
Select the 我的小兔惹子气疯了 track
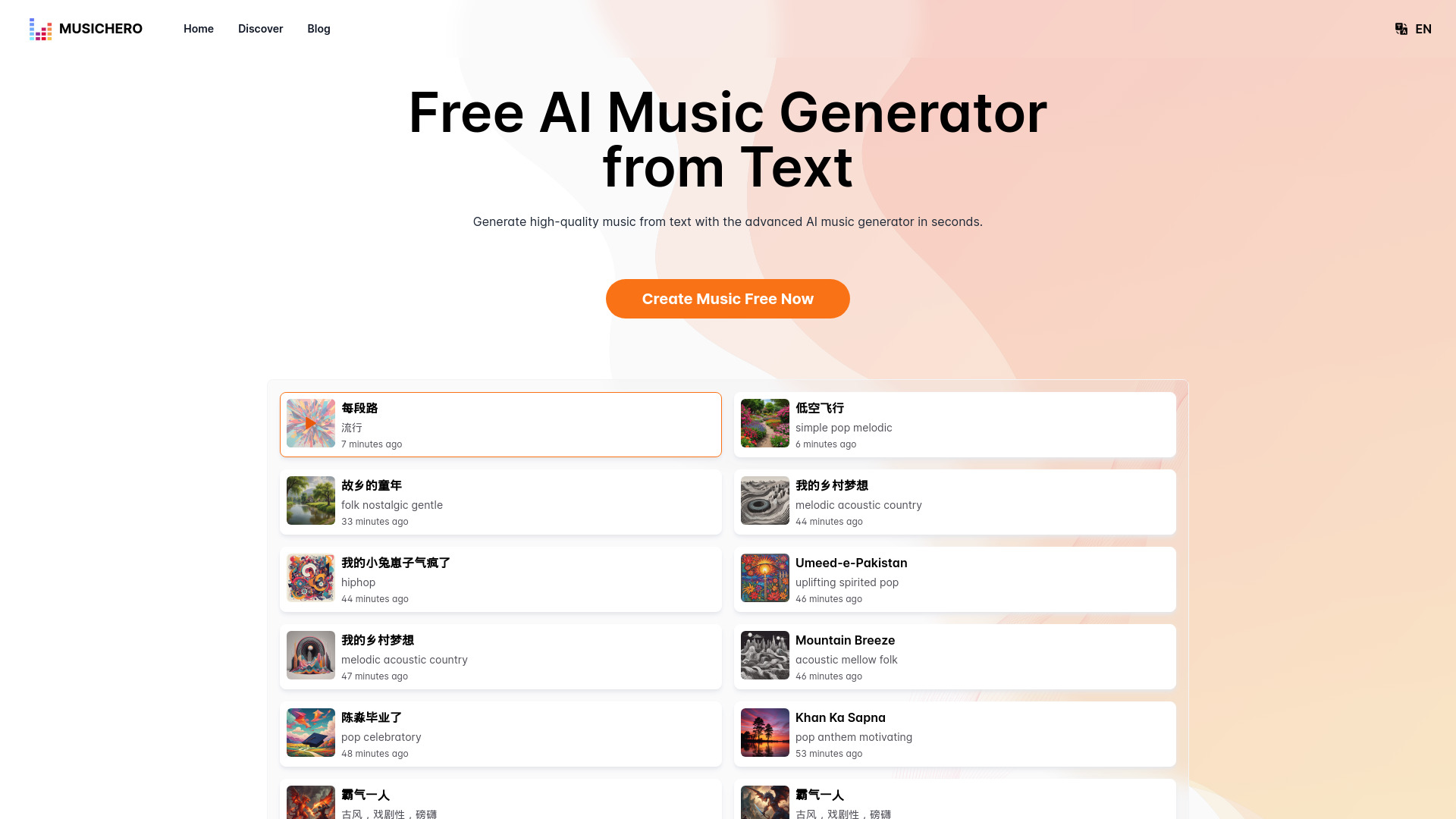point(500,578)
